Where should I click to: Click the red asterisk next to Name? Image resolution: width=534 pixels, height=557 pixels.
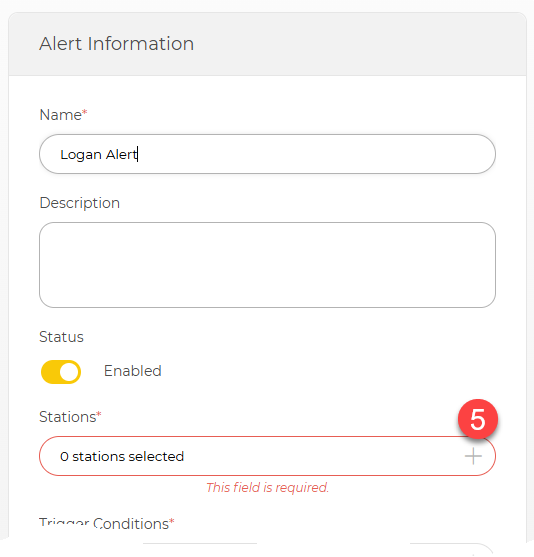[x=85, y=112]
